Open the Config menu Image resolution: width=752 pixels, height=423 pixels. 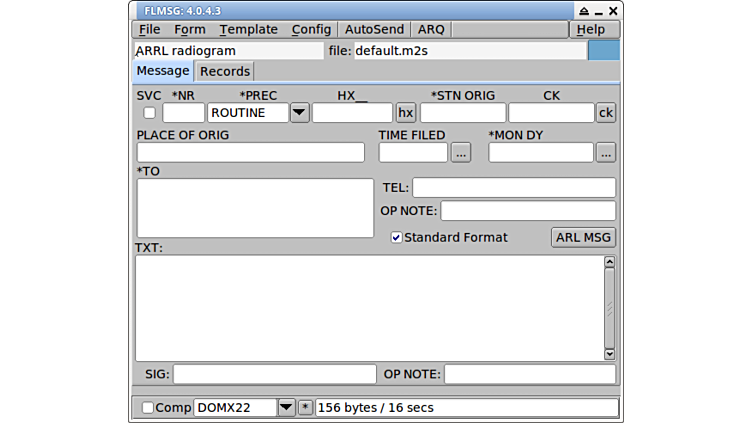coord(311,30)
